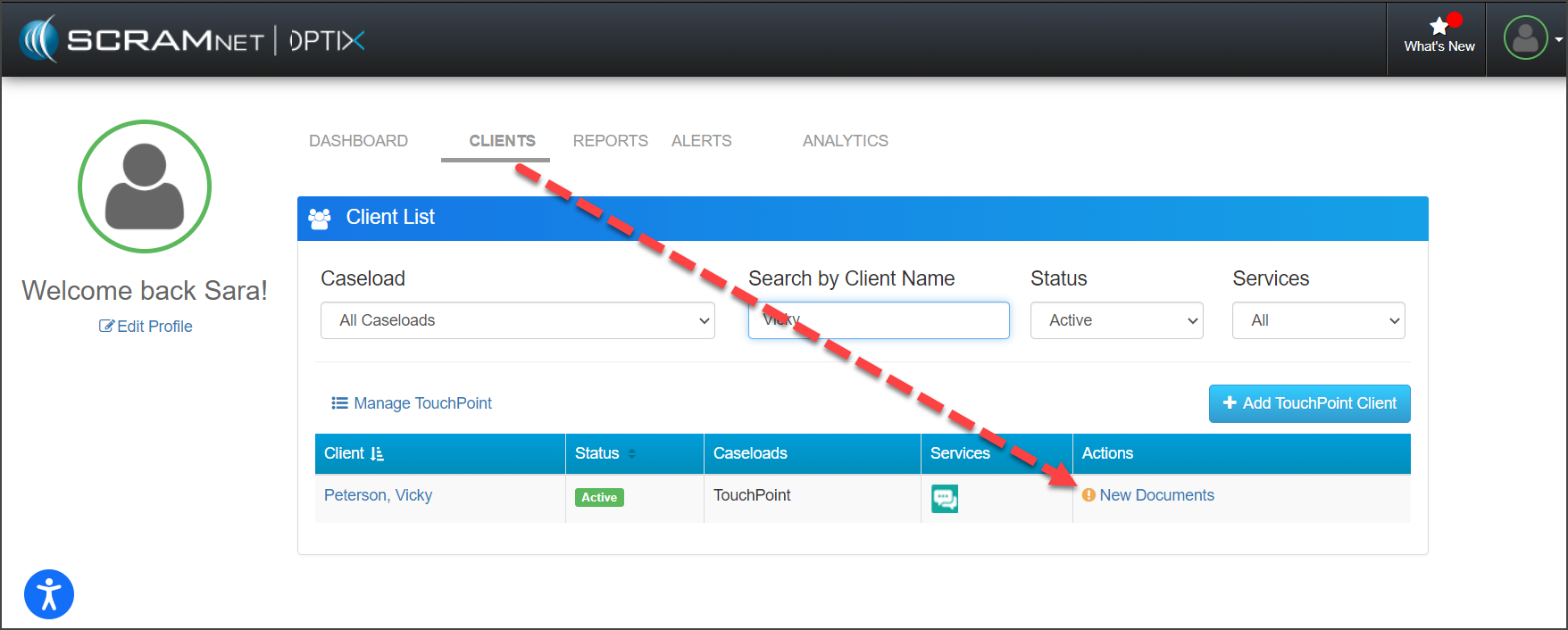Sort by Client column sort icon
1568x630 pixels.
377,453
